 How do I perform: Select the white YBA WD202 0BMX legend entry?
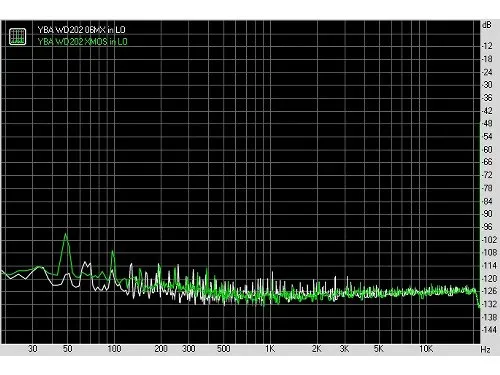tap(81, 30)
